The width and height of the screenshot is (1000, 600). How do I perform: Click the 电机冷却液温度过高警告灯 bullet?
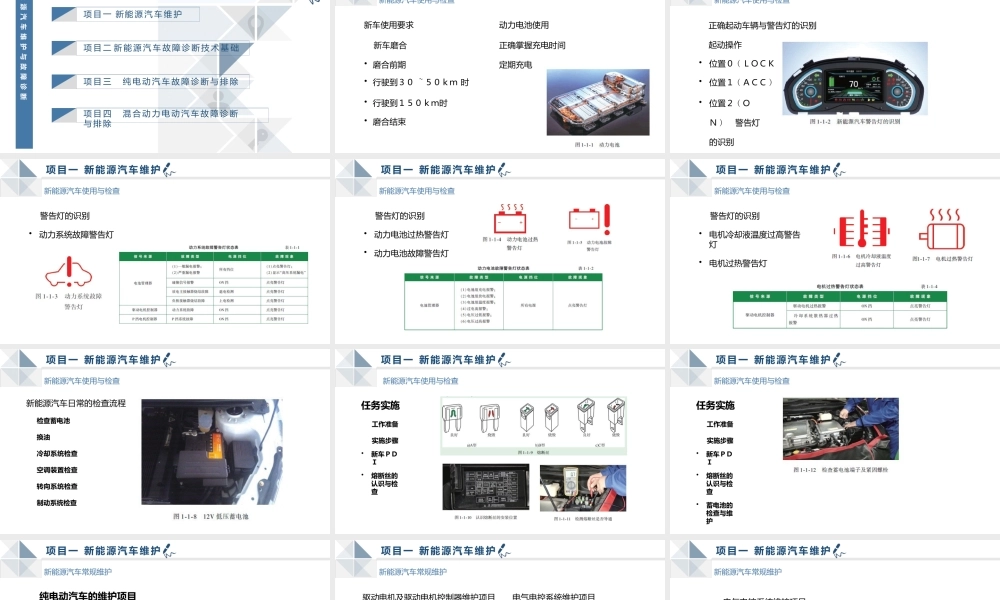(754, 239)
